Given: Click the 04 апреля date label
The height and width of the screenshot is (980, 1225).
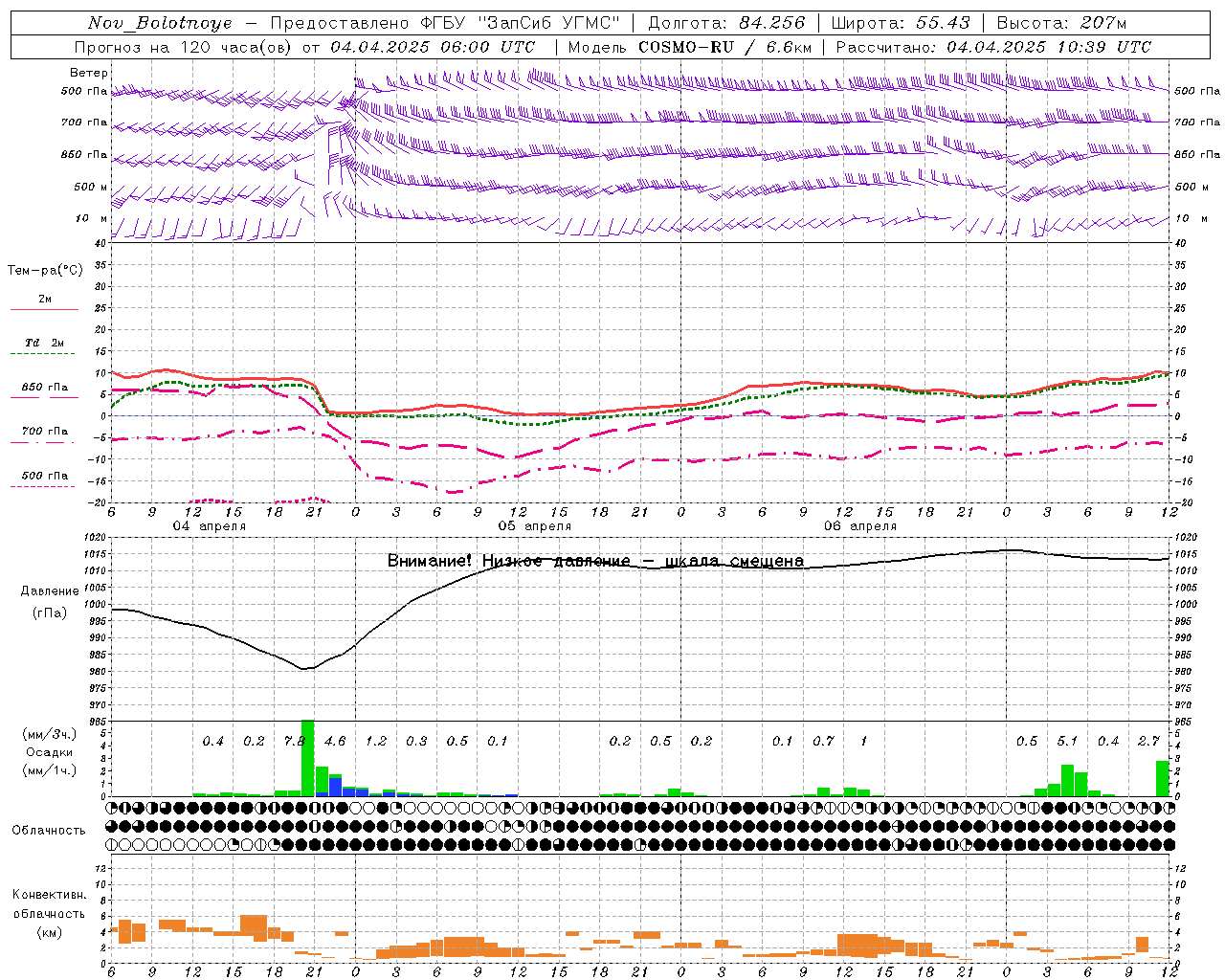Looking at the screenshot, I should click(x=209, y=526).
